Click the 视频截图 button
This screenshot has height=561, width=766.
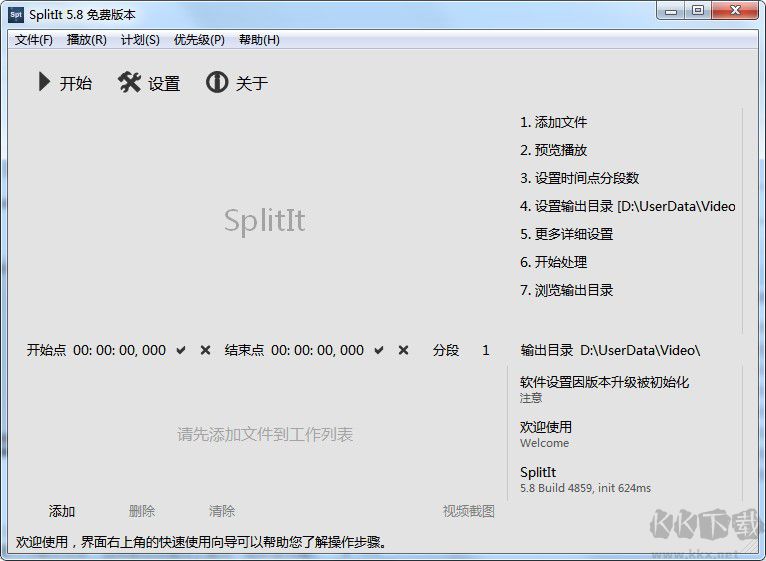tap(468, 511)
